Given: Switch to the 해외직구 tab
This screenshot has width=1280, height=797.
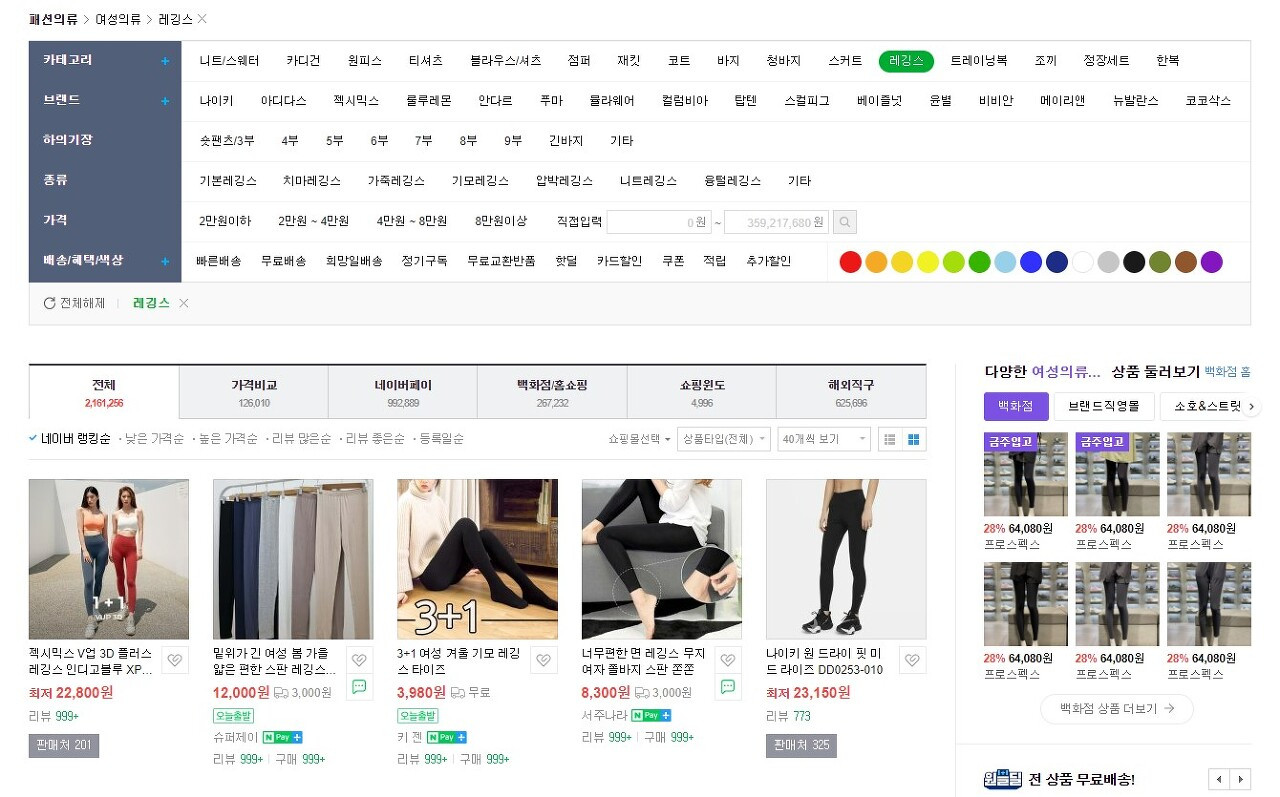Looking at the screenshot, I should (851, 392).
